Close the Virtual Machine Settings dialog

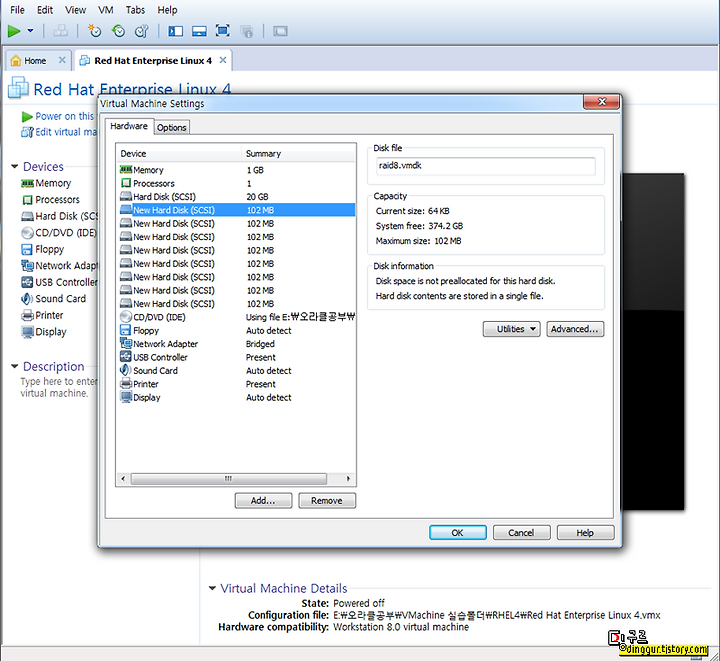pyautogui.click(x=602, y=102)
